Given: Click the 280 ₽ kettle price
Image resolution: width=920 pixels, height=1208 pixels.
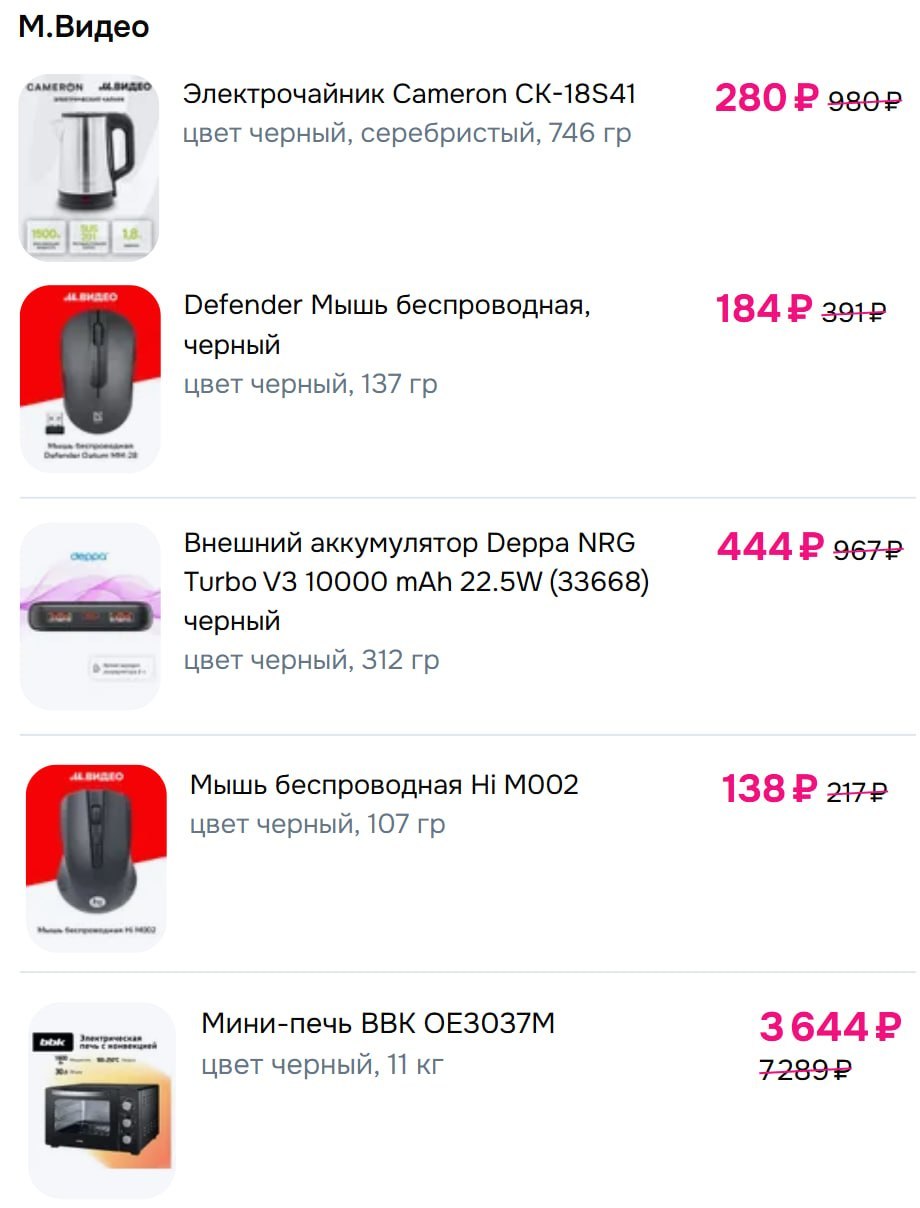Looking at the screenshot, I should pyautogui.click(x=766, y=98).
